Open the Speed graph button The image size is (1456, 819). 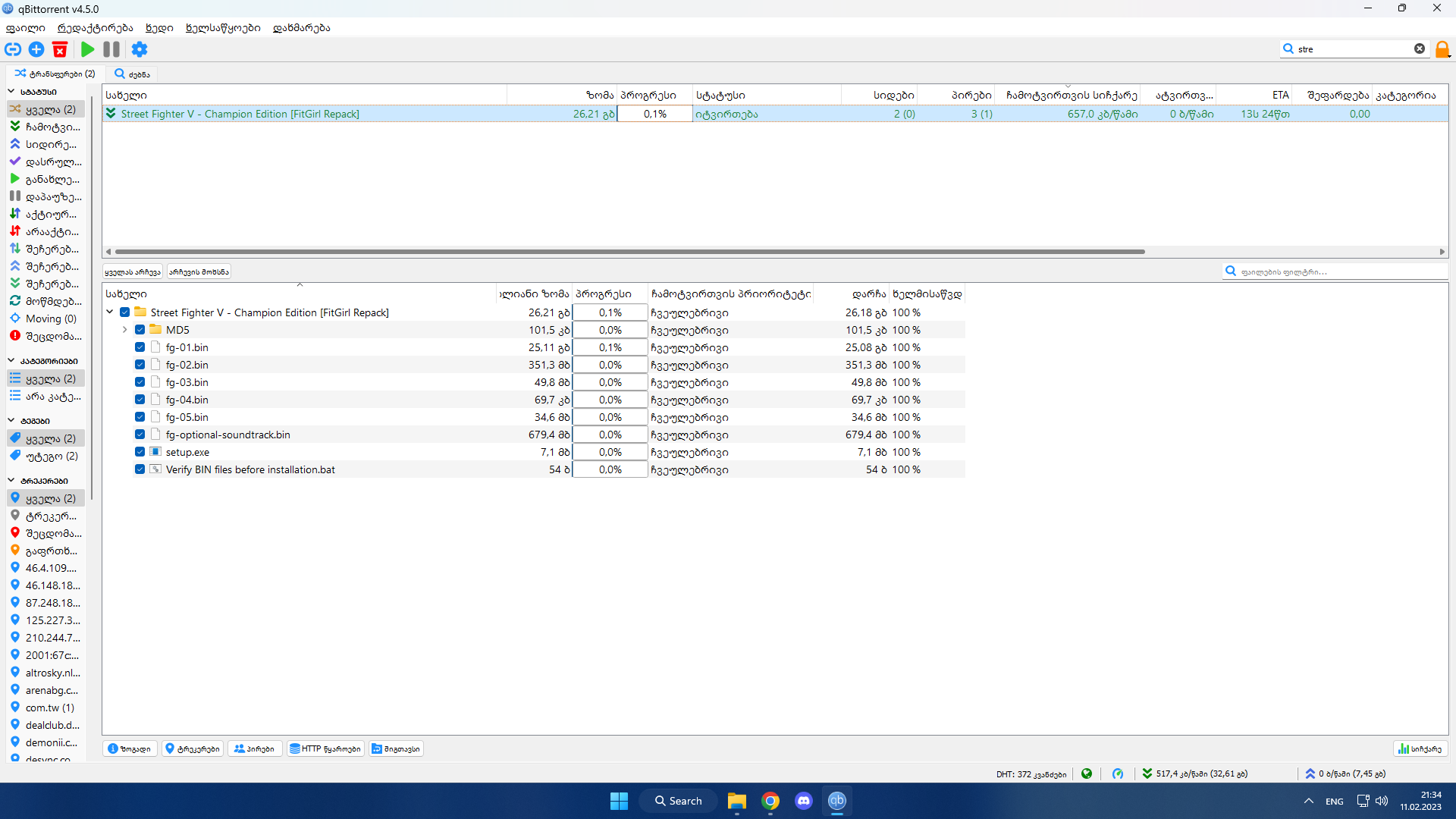(1420, 748)
